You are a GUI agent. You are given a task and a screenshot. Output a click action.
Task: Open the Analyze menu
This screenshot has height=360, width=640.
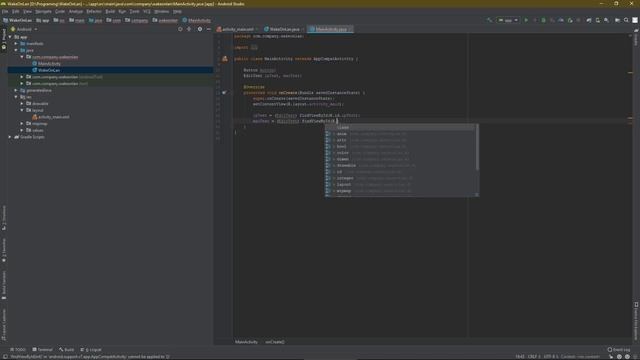point(76,11)
